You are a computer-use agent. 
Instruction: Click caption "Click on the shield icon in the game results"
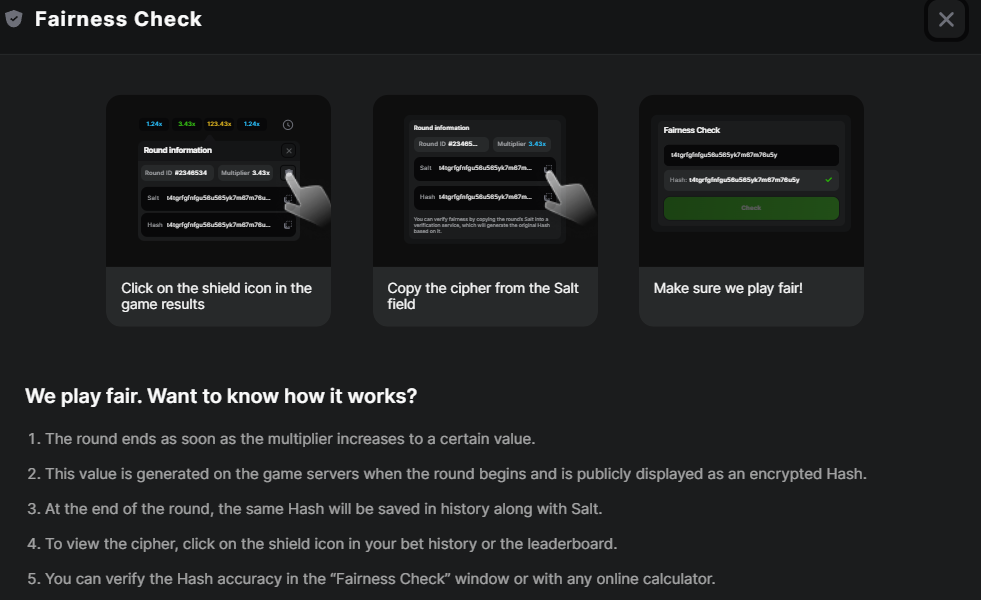coord(216,296)
